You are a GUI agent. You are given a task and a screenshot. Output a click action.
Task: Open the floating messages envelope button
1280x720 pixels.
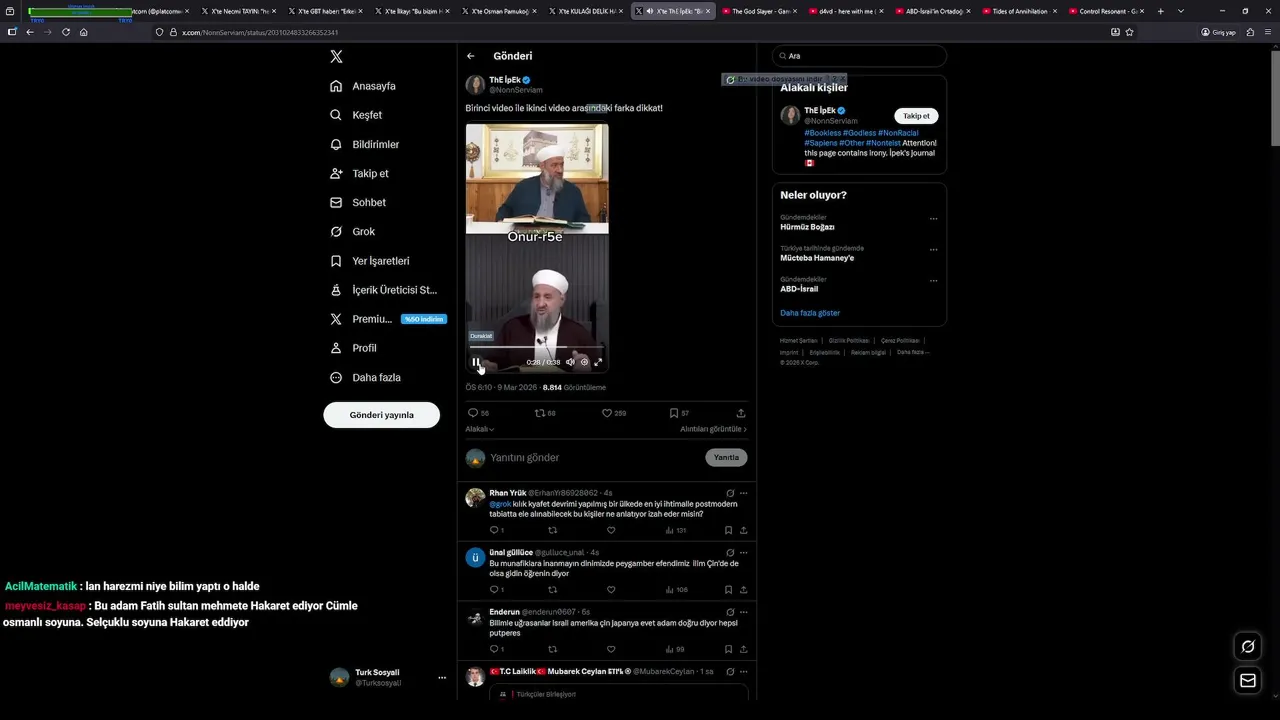1248,681
